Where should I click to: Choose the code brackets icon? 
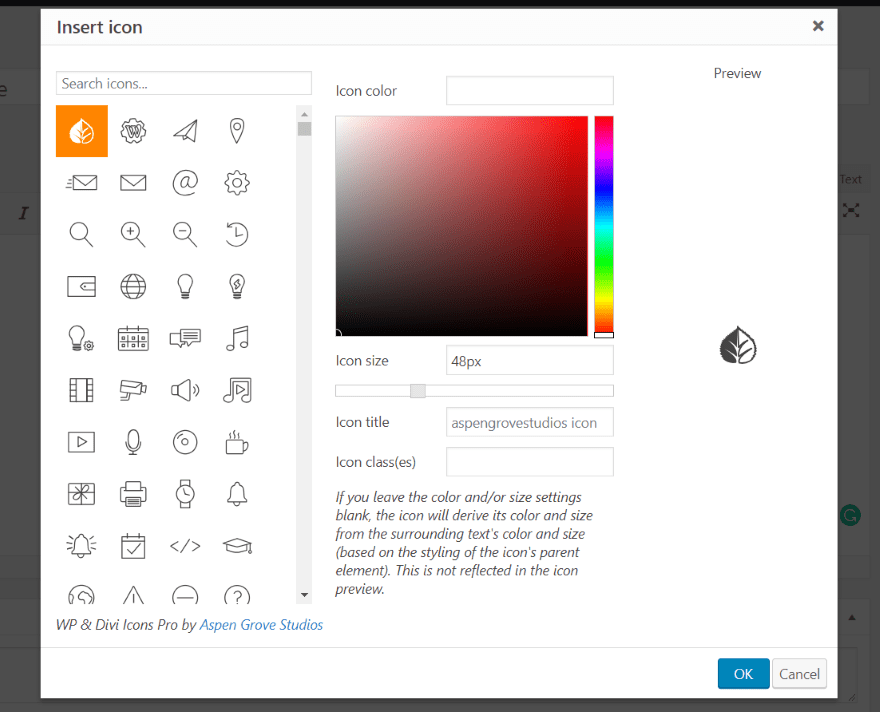(185, 545)
